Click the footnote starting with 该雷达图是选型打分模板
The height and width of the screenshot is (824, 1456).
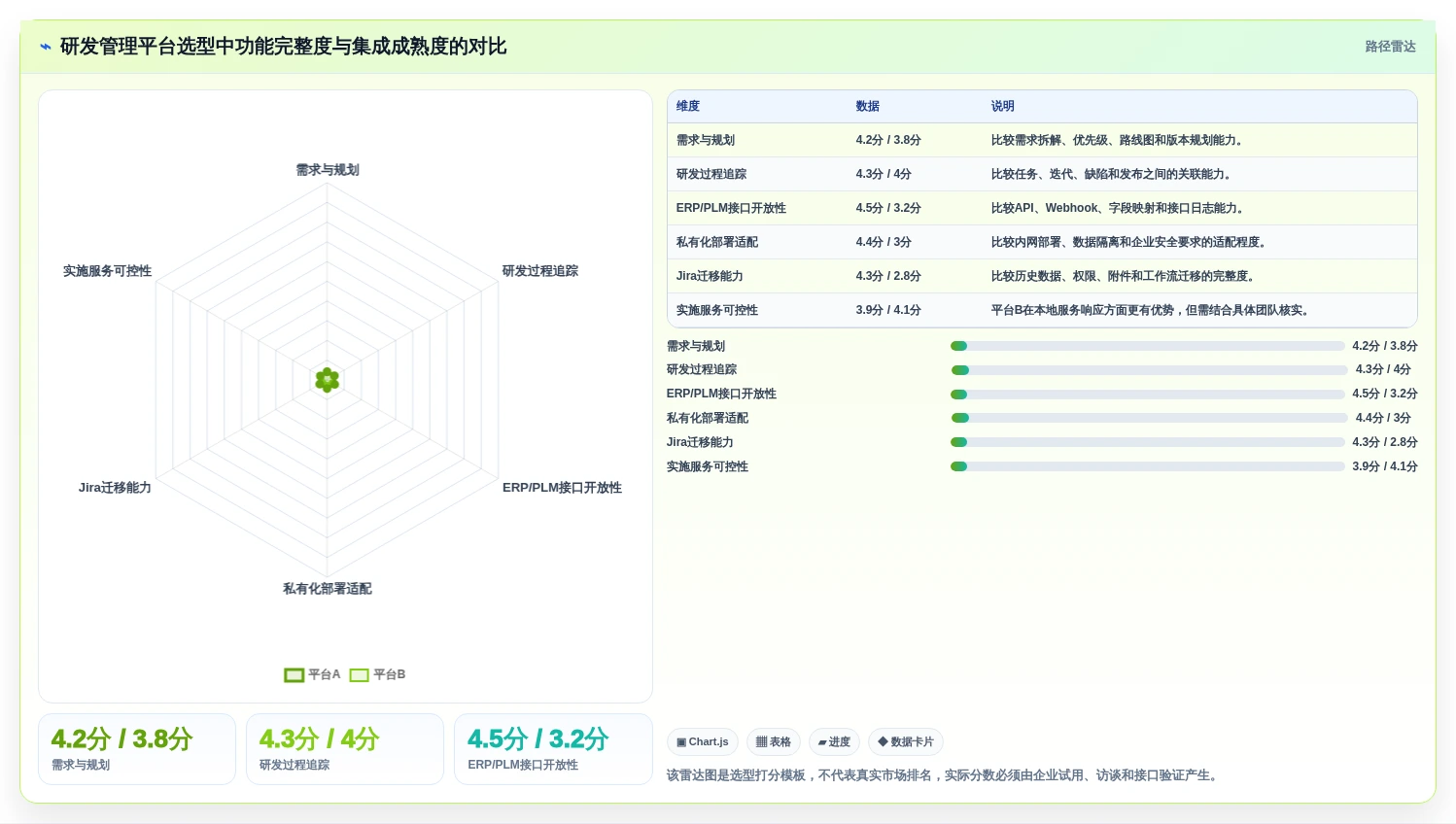pyautogui.click(x=944, y=775)
